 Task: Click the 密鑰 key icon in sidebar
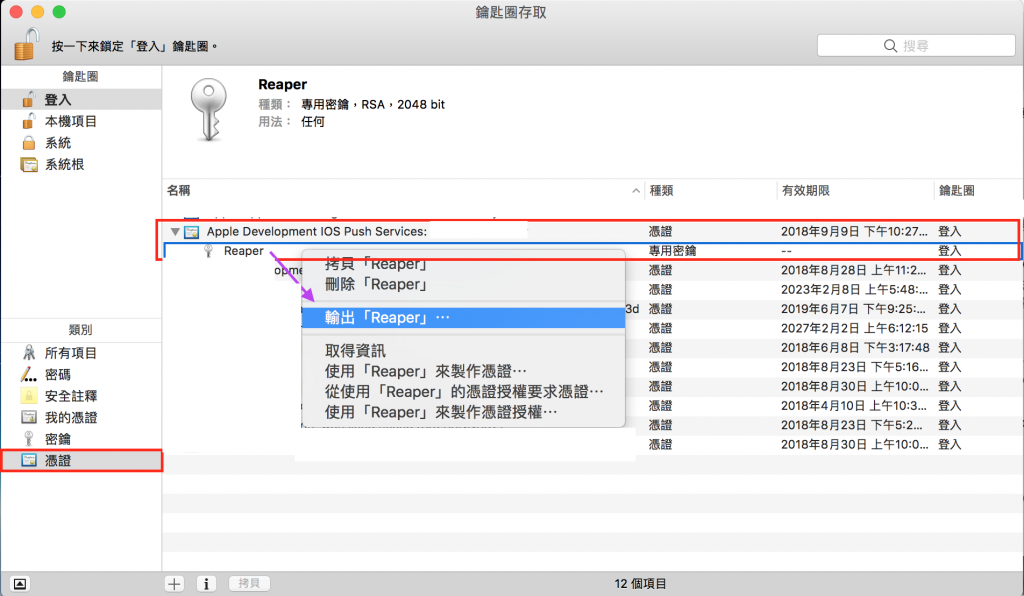tap(29, 439)
